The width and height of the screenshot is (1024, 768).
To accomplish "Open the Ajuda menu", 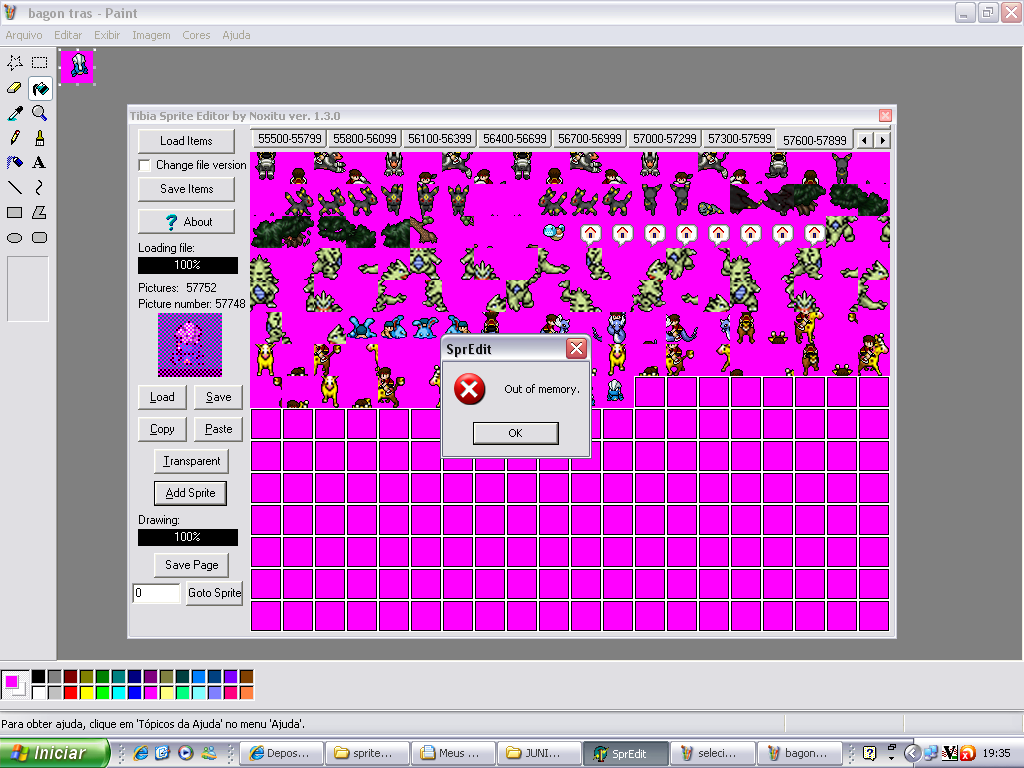I will coord(236,35).
